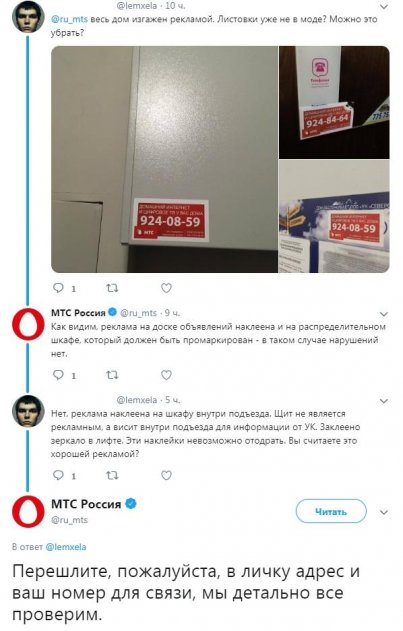Retweet the @lemxela tweet posted 5 hours ago
Screen dimensions: 403x631
[x=112, y=475]
